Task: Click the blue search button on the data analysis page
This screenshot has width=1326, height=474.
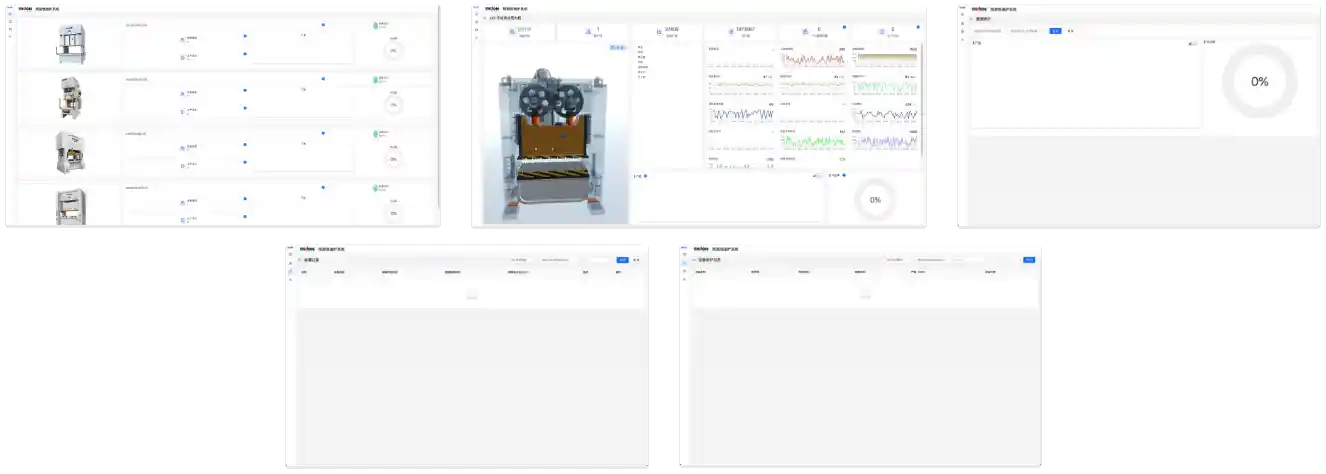Action: [1055, 31]
